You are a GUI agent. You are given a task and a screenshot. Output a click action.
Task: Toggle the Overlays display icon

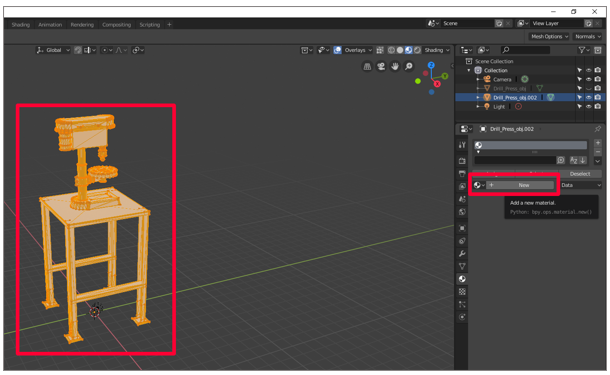[x=337, y=50]
